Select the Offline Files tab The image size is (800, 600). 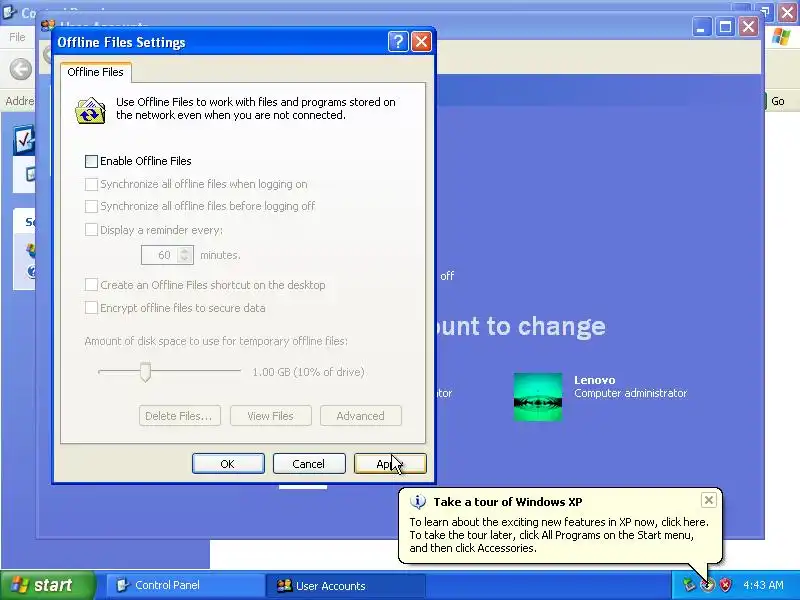[95, 72]
